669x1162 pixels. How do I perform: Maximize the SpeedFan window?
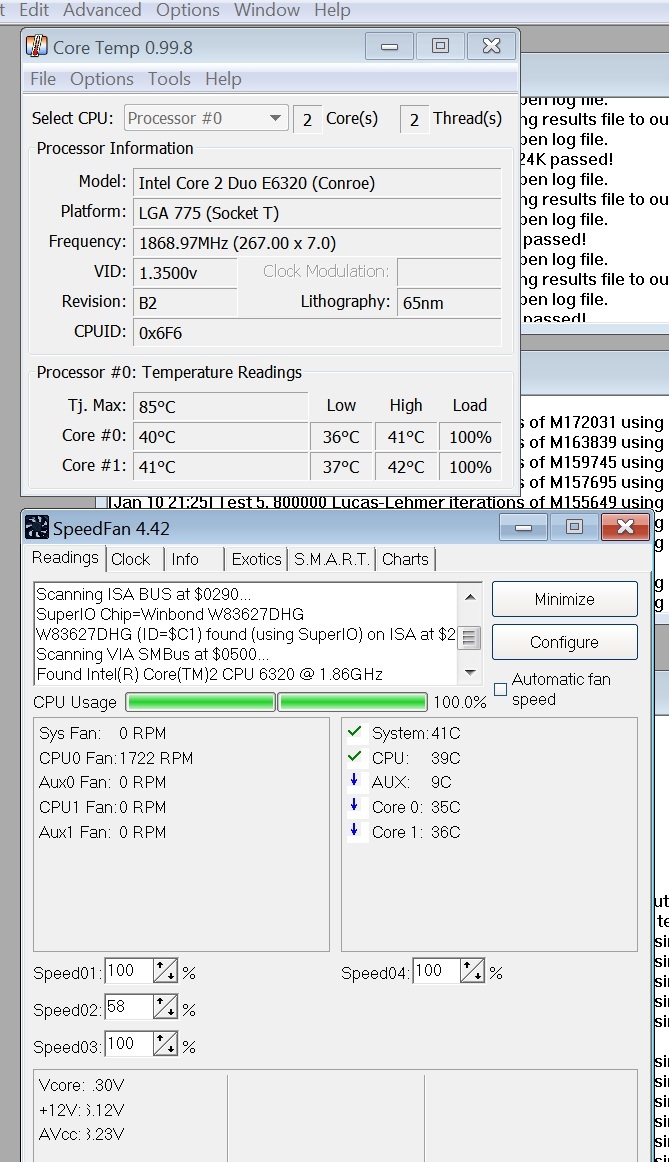pyautogui.click(x=574, y=527)
